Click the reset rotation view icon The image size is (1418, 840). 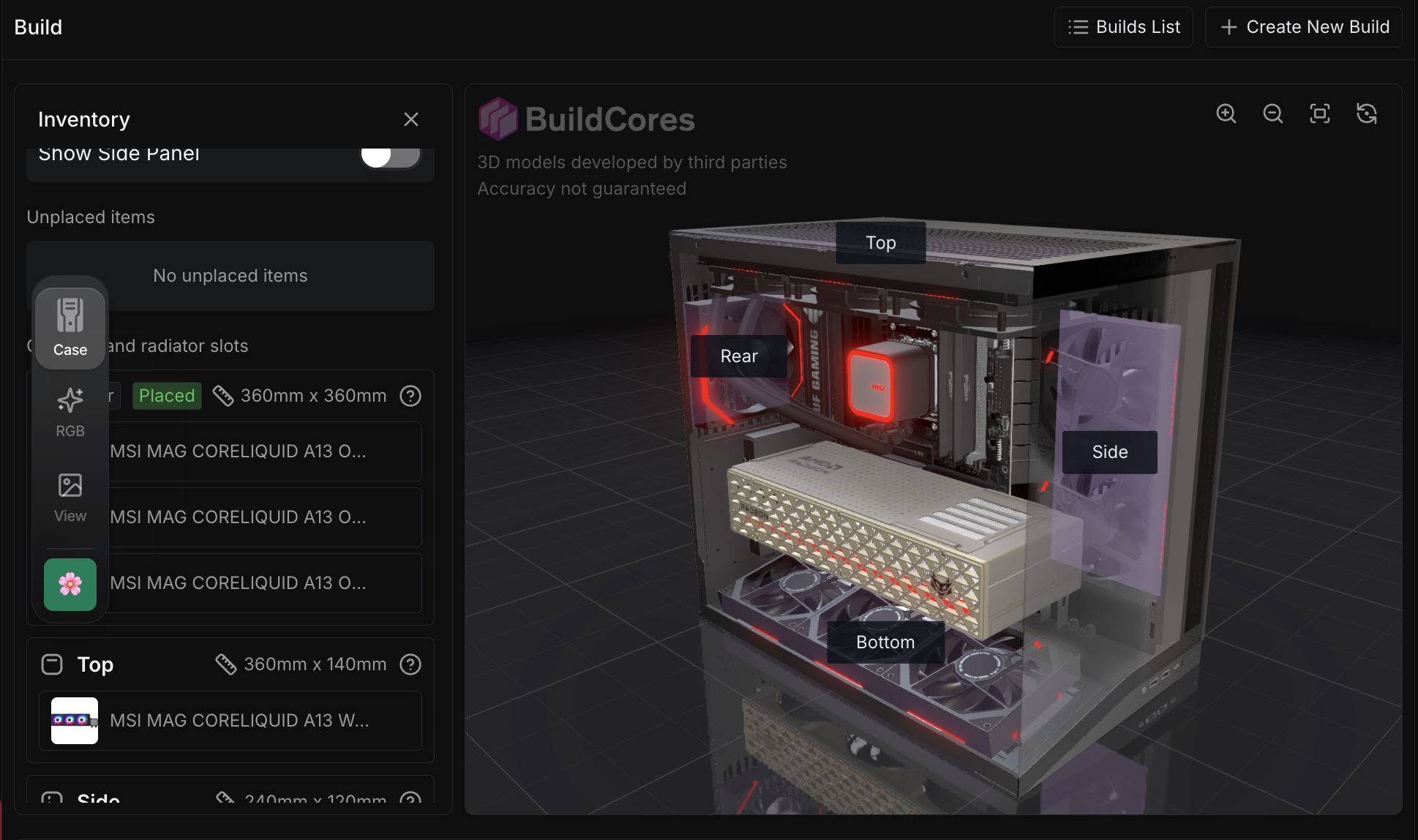coord(1367,113)
